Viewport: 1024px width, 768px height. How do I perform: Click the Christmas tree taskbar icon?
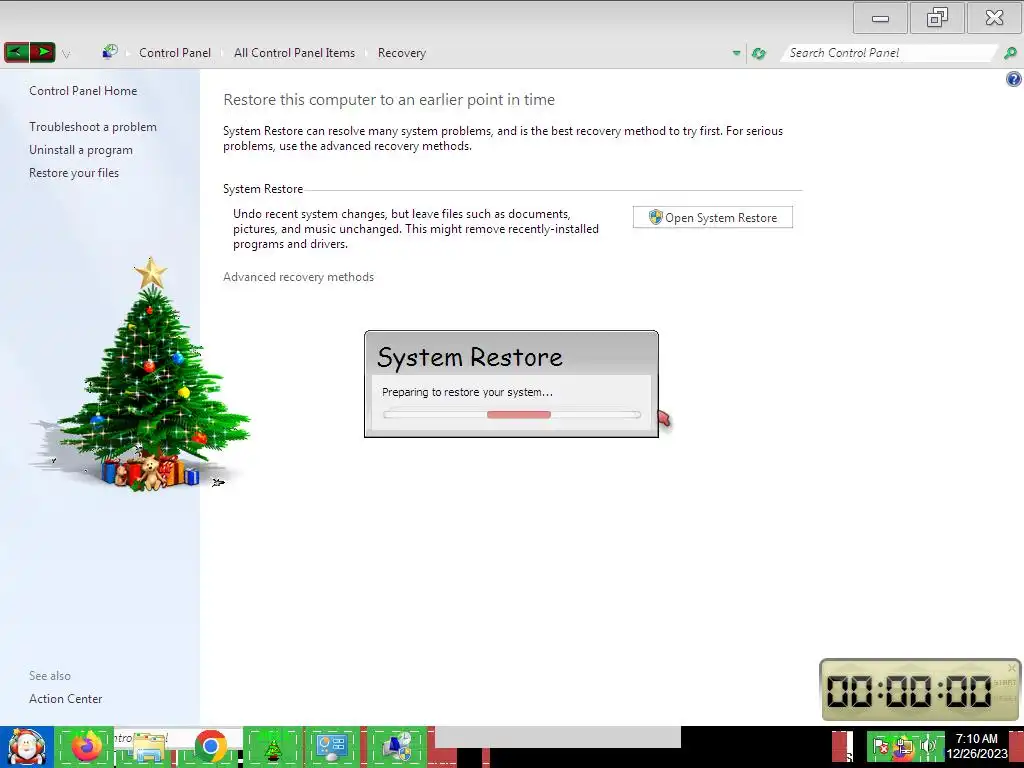pos(272,746)
